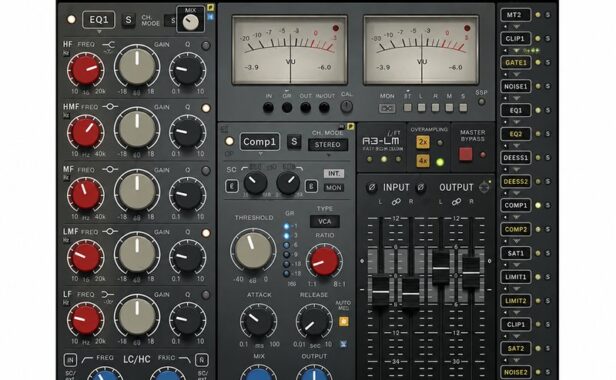Toggle the SSP LED indicator
616x380 pixels.
point(481,102)
